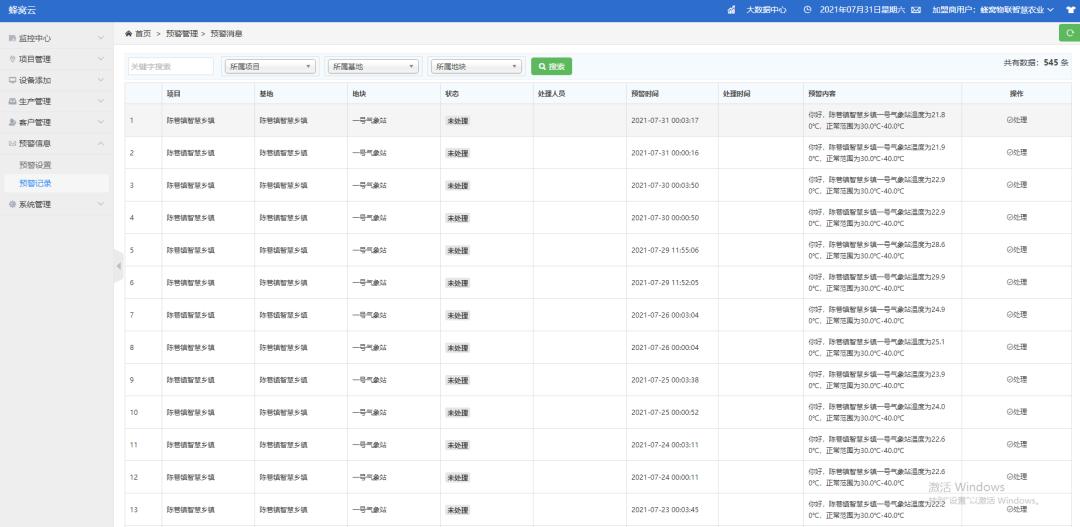Click the 处理 icon for row 1

[1016, 120]
